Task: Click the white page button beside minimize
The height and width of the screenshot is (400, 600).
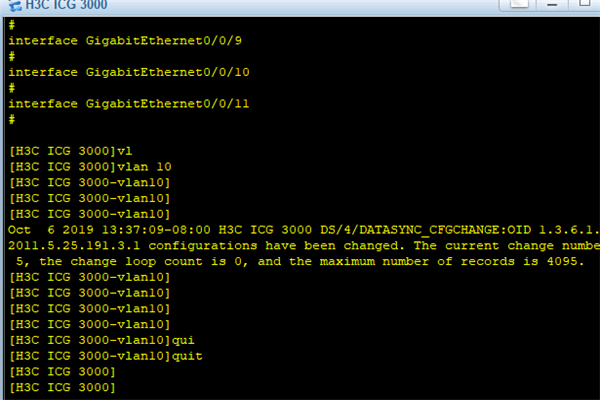Action: [x=519, y=4]
